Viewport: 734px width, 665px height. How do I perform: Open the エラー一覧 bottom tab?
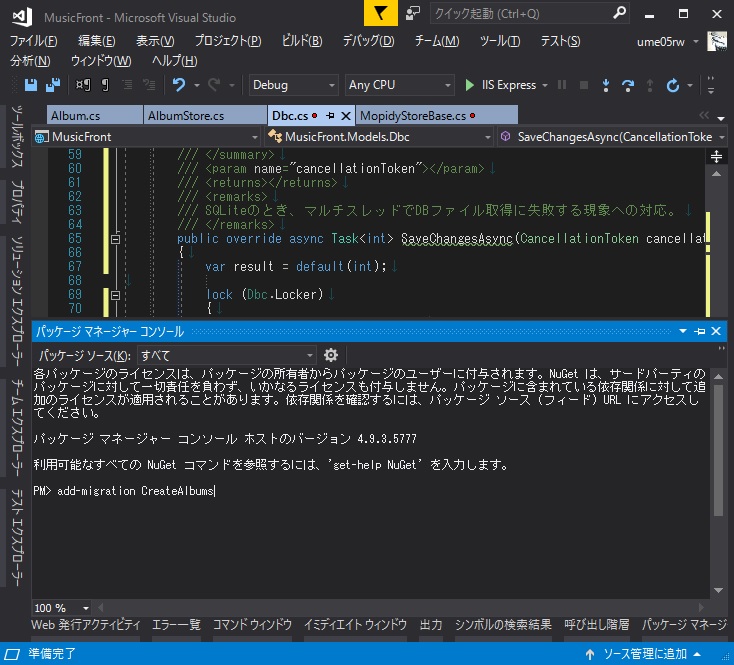pyautogui.click(x=176, y=625)
